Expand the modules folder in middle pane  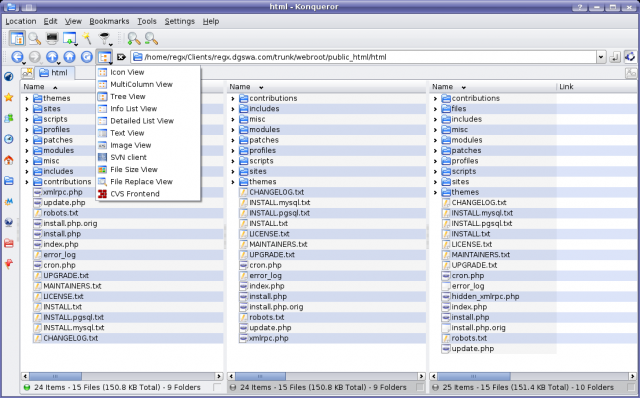(x=233, y=130)
